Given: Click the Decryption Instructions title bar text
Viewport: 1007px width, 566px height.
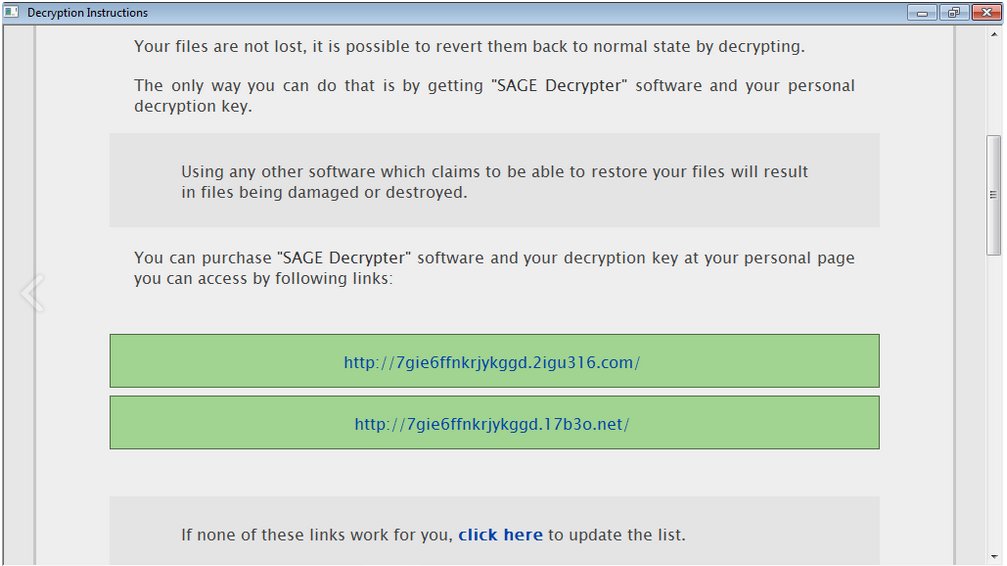Looking at the screenshot, I should point(87,12).
